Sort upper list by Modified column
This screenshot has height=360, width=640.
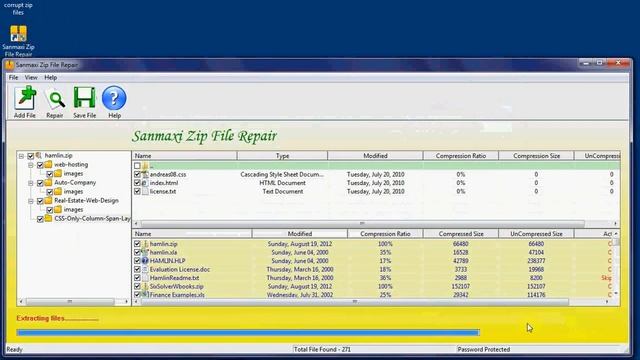pos(375,156)
